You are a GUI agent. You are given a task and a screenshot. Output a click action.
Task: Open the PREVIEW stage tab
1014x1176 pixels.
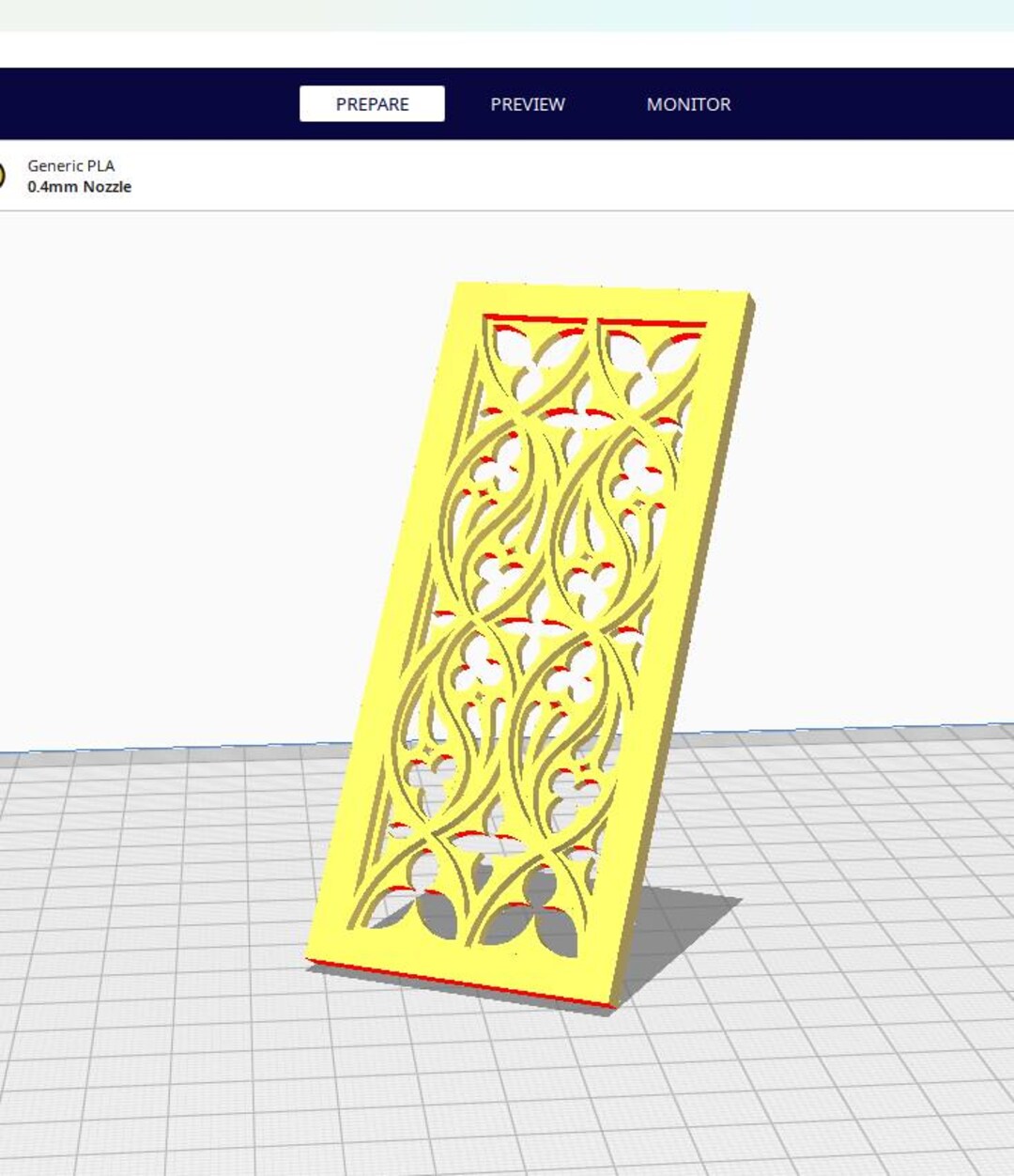tap(528, 104)
